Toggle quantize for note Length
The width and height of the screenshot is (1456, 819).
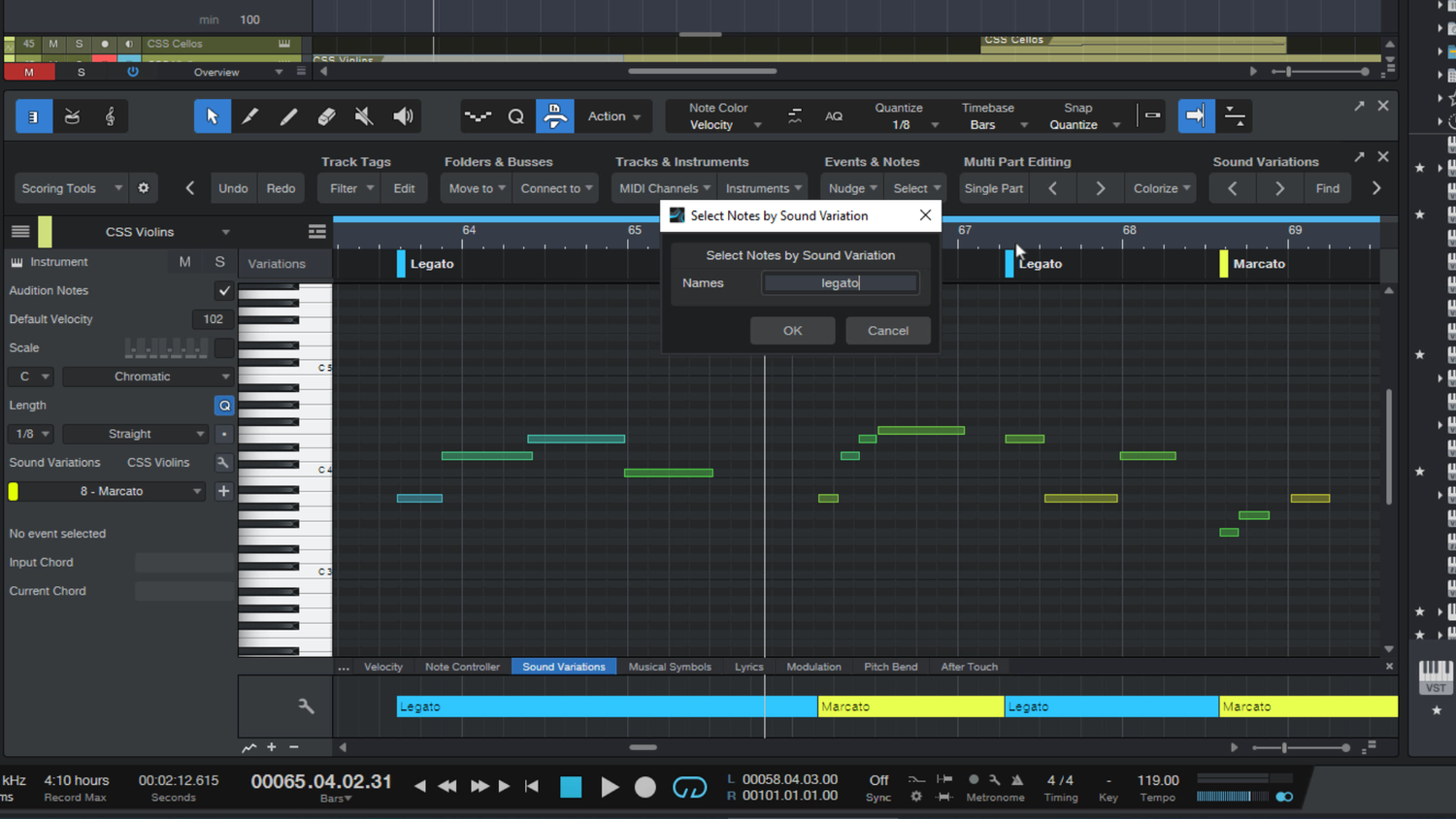(224, 405)
